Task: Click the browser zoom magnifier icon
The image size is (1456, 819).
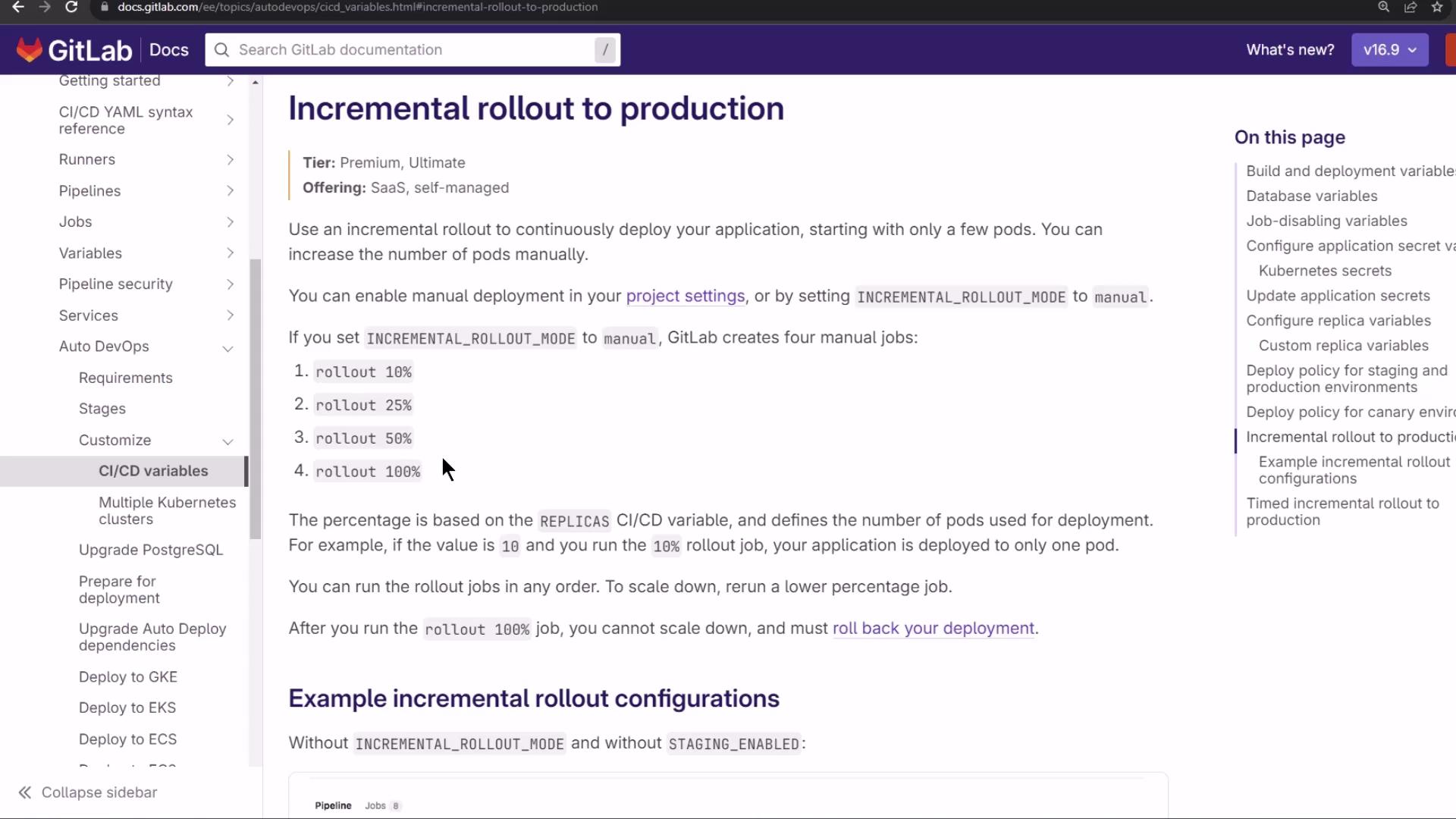Action: point(1384,8)
